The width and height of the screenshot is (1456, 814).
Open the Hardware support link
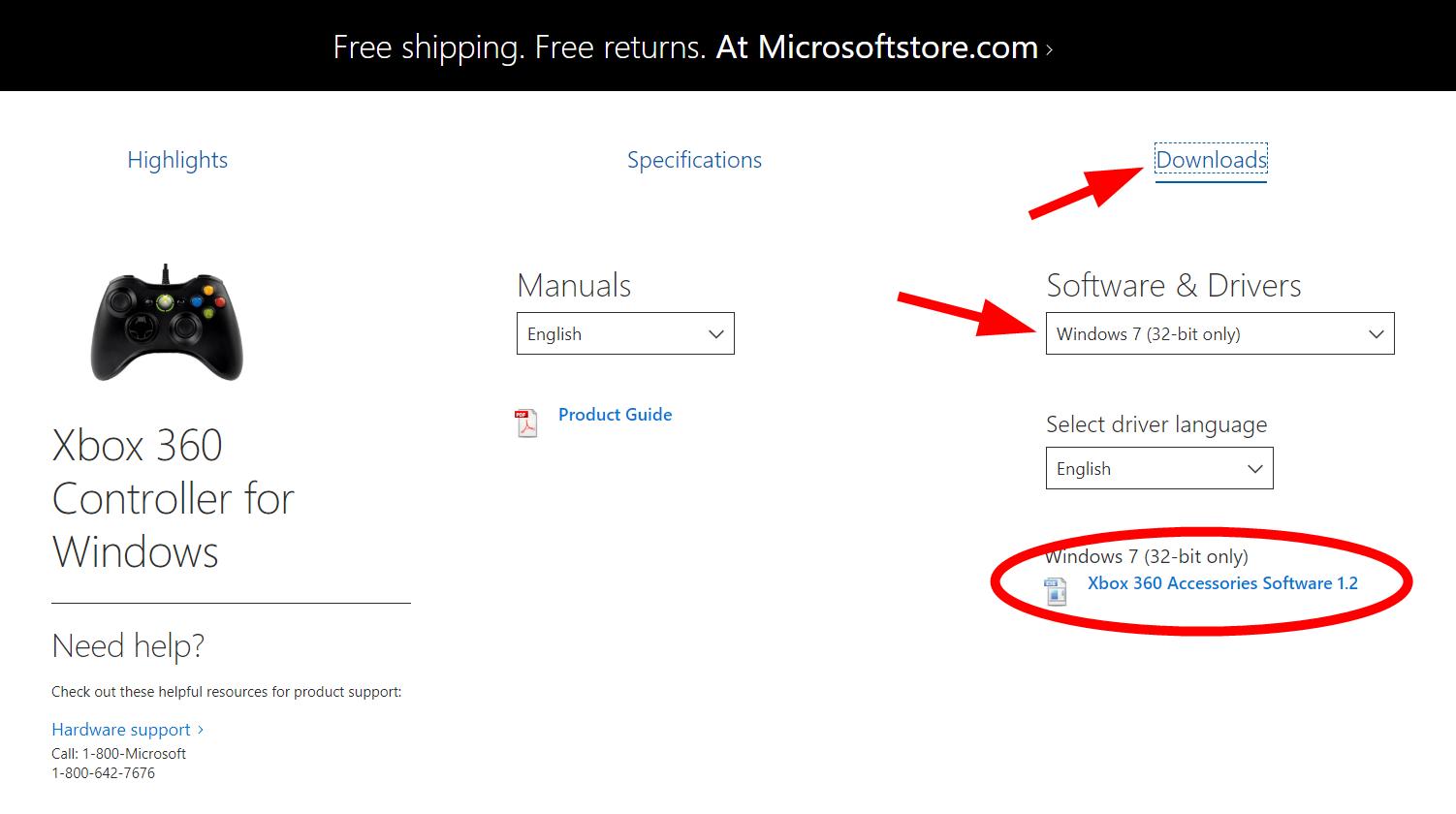[121, 730]
